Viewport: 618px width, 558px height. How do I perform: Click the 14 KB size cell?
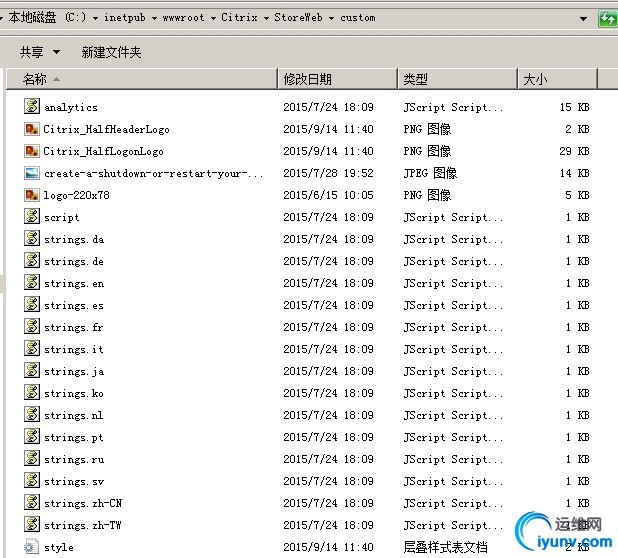click(574, 173)
